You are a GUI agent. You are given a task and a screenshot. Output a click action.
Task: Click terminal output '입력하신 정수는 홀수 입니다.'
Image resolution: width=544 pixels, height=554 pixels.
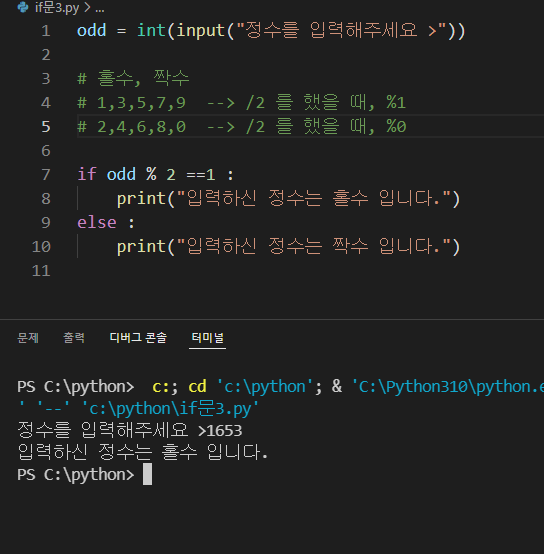143,452
